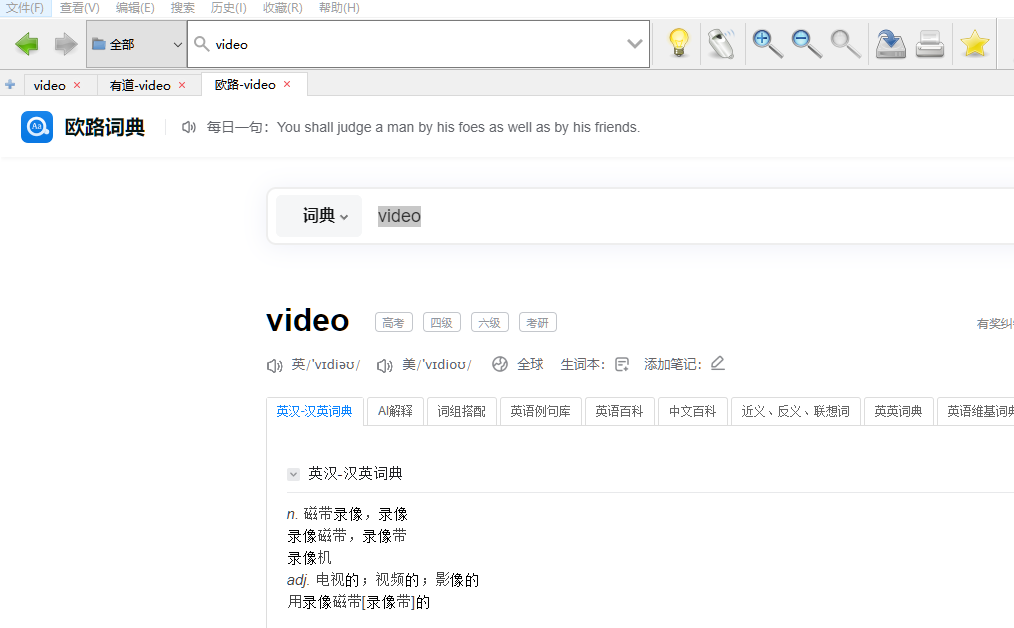Click the green back arrow button
The image size is (1014, 628).
(27, 44)
